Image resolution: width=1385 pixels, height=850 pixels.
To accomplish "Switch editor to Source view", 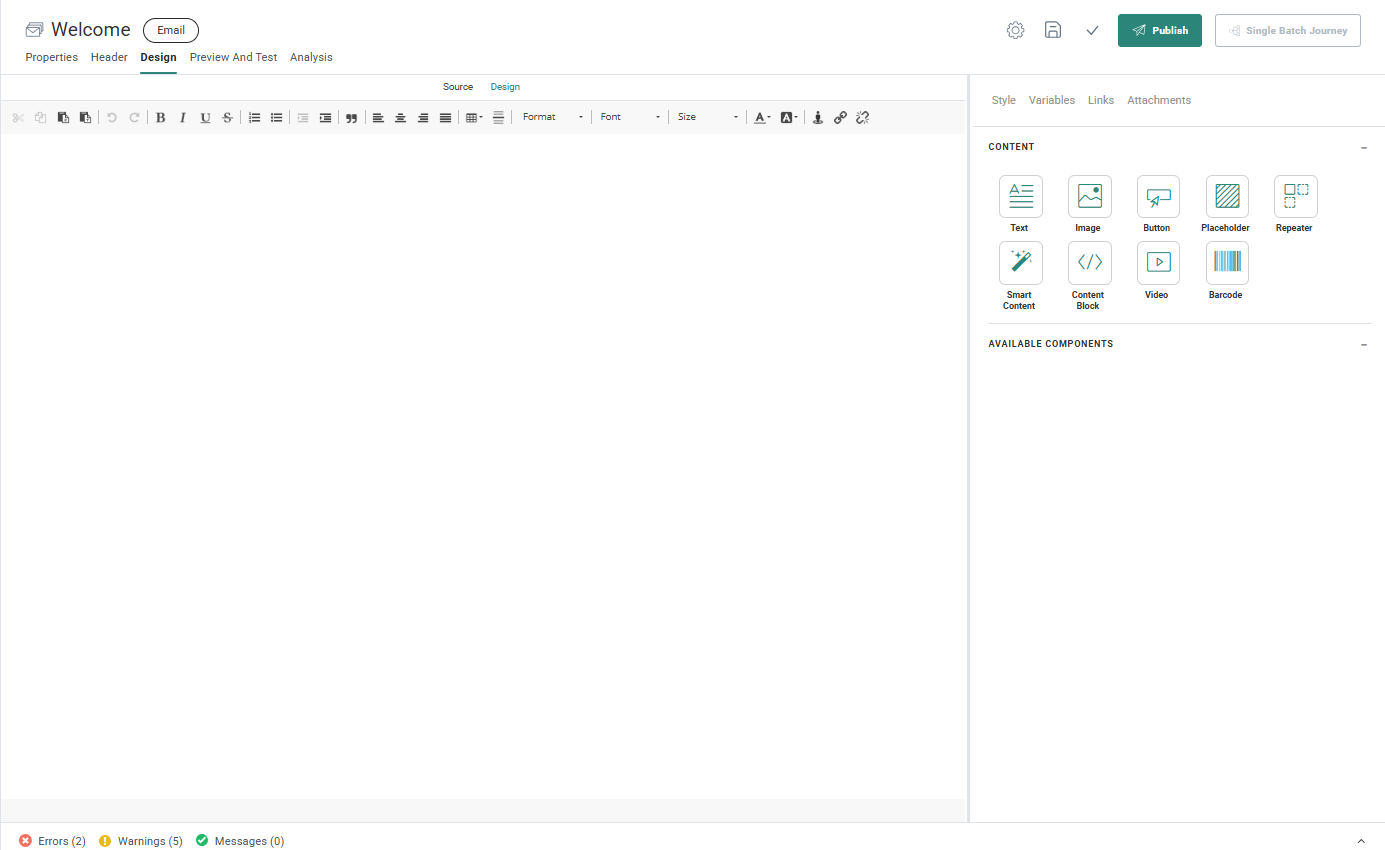I will (x=458, y=87).
